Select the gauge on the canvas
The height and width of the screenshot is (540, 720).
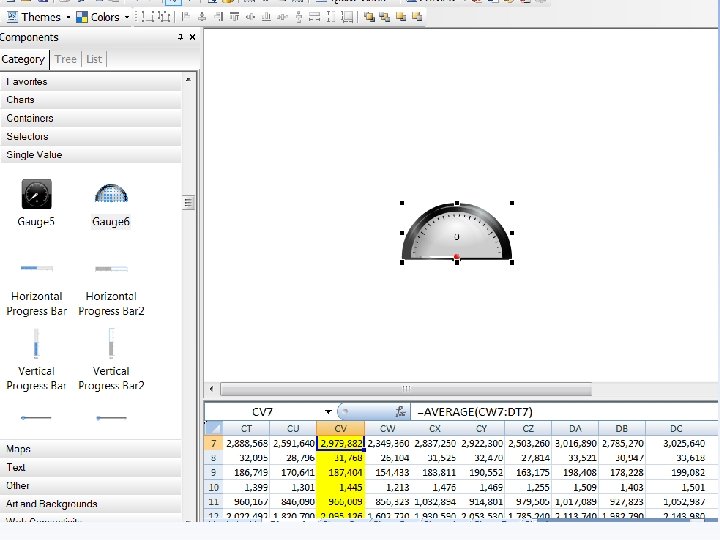tap(457, 232)
